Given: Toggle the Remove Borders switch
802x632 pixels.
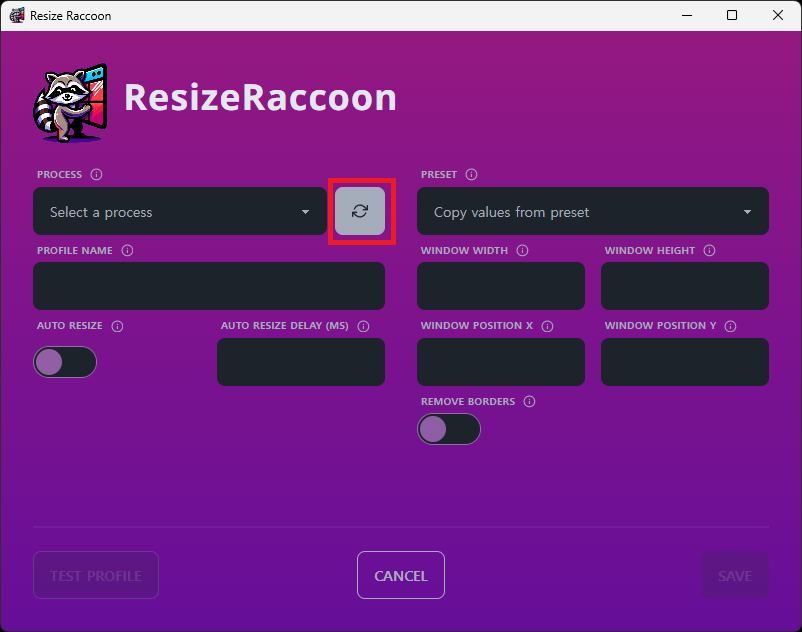Looking at the screenshot, I should pos(449,429).
